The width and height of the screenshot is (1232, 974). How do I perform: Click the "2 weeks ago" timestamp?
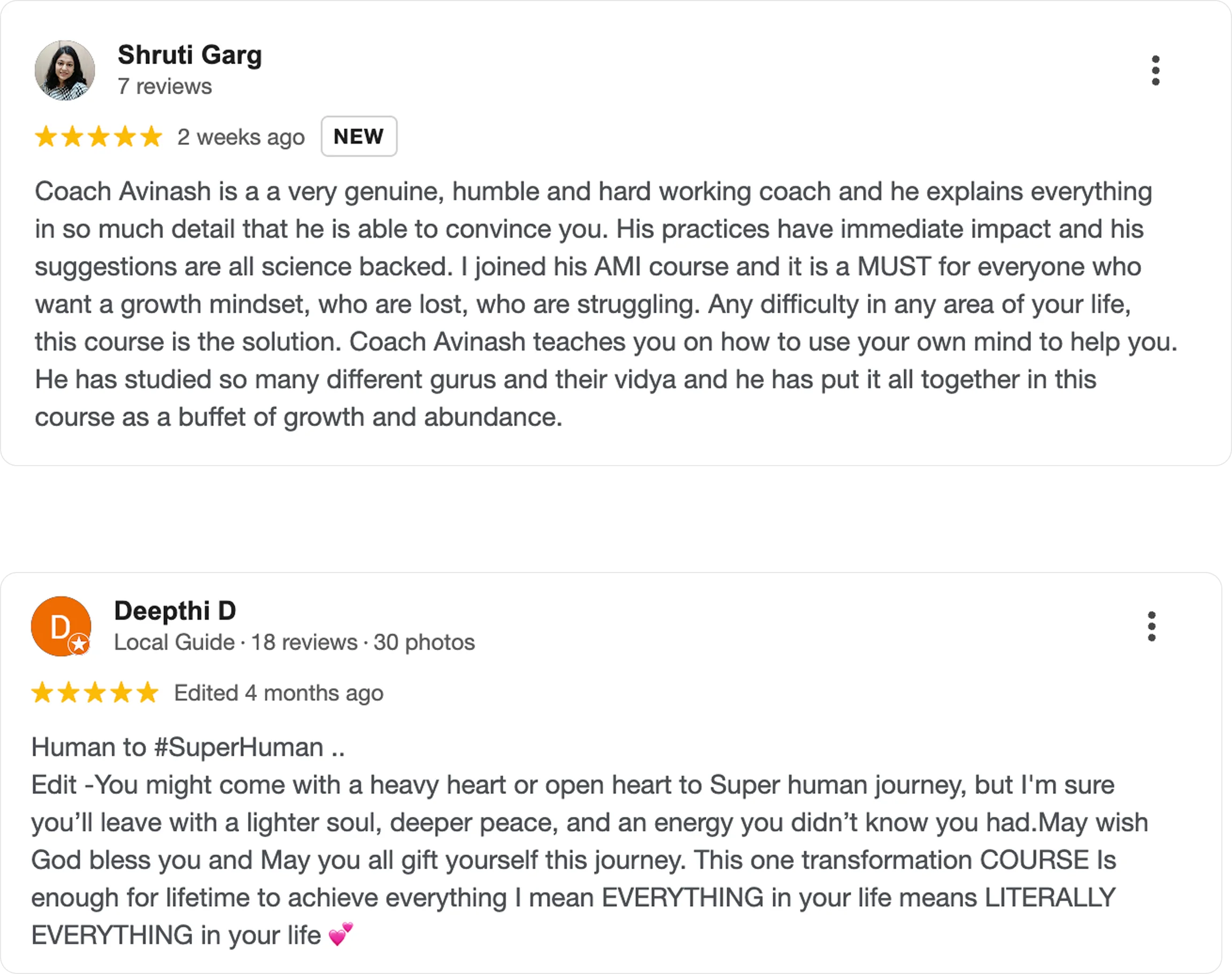click(x=241, y=137)
